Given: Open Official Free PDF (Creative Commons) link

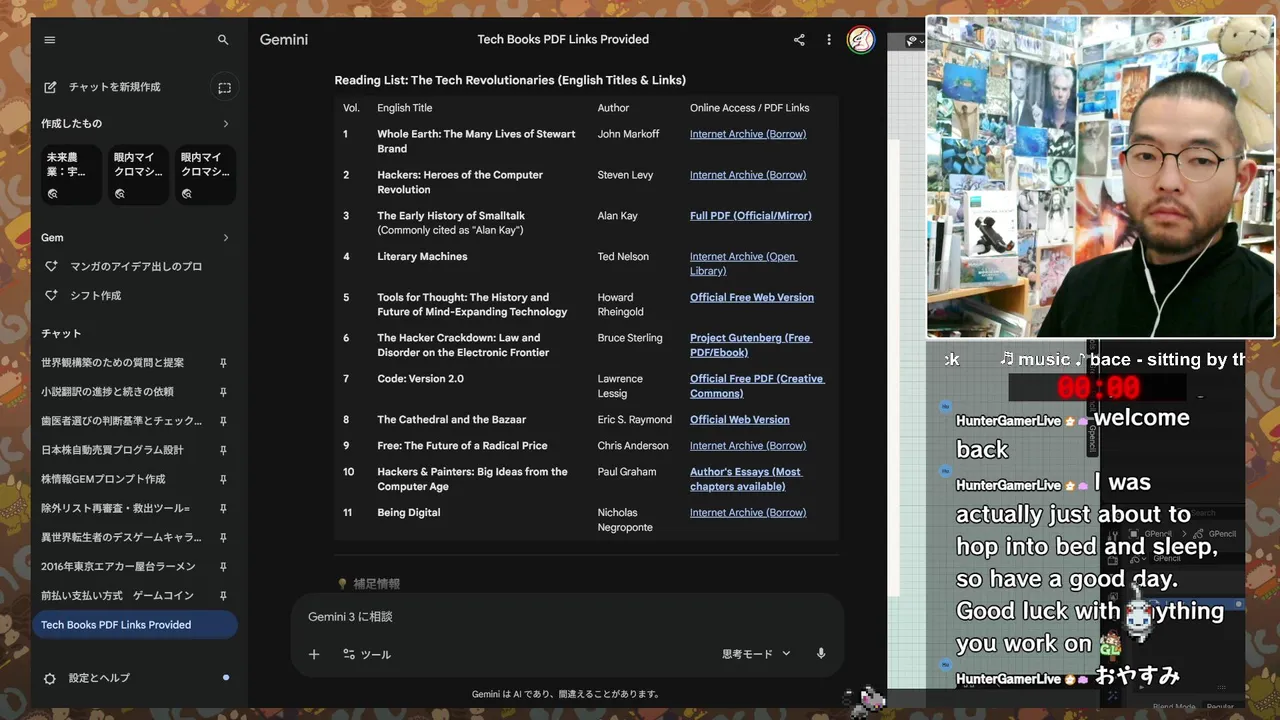Looking at the screenshot, I should click(757, 386).
